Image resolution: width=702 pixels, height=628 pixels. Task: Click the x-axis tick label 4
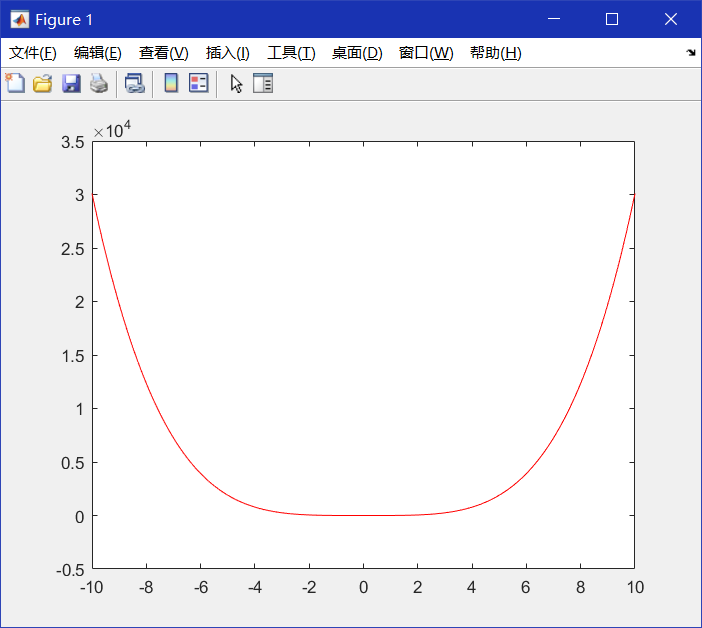click(471, 587)
